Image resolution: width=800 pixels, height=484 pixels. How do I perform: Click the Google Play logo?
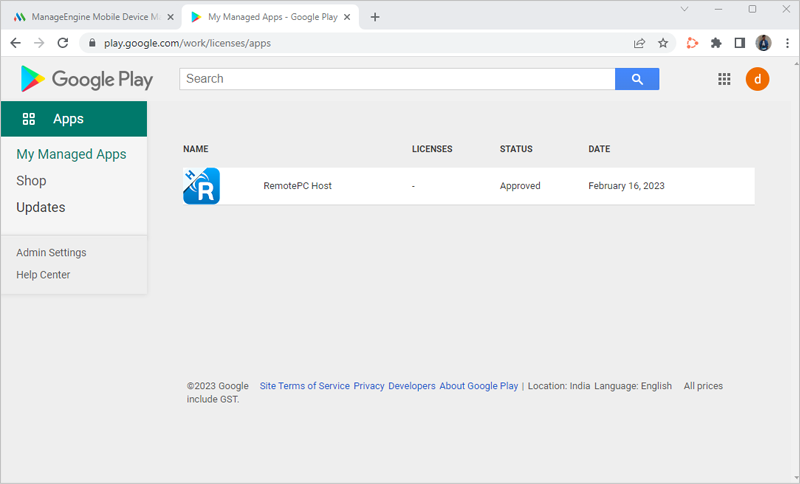pyautogui.click(x=87, y=80)
